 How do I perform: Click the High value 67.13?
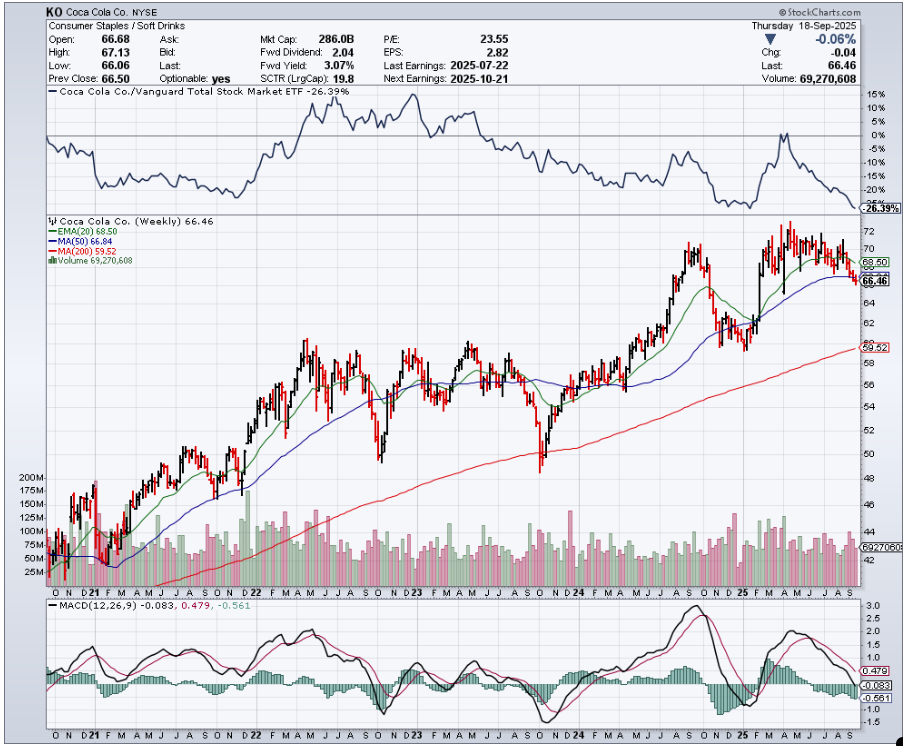coord(115,52)
